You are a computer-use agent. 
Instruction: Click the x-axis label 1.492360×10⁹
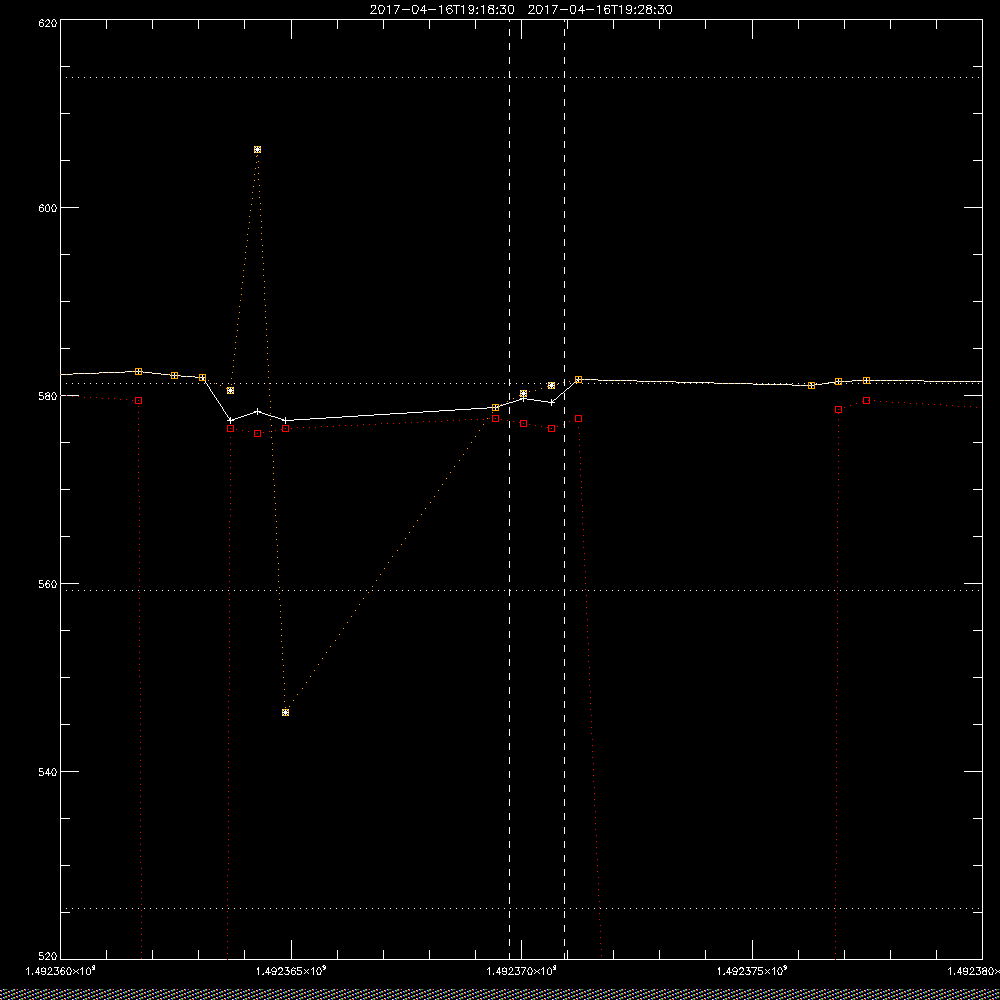click(x=61, y=971)
